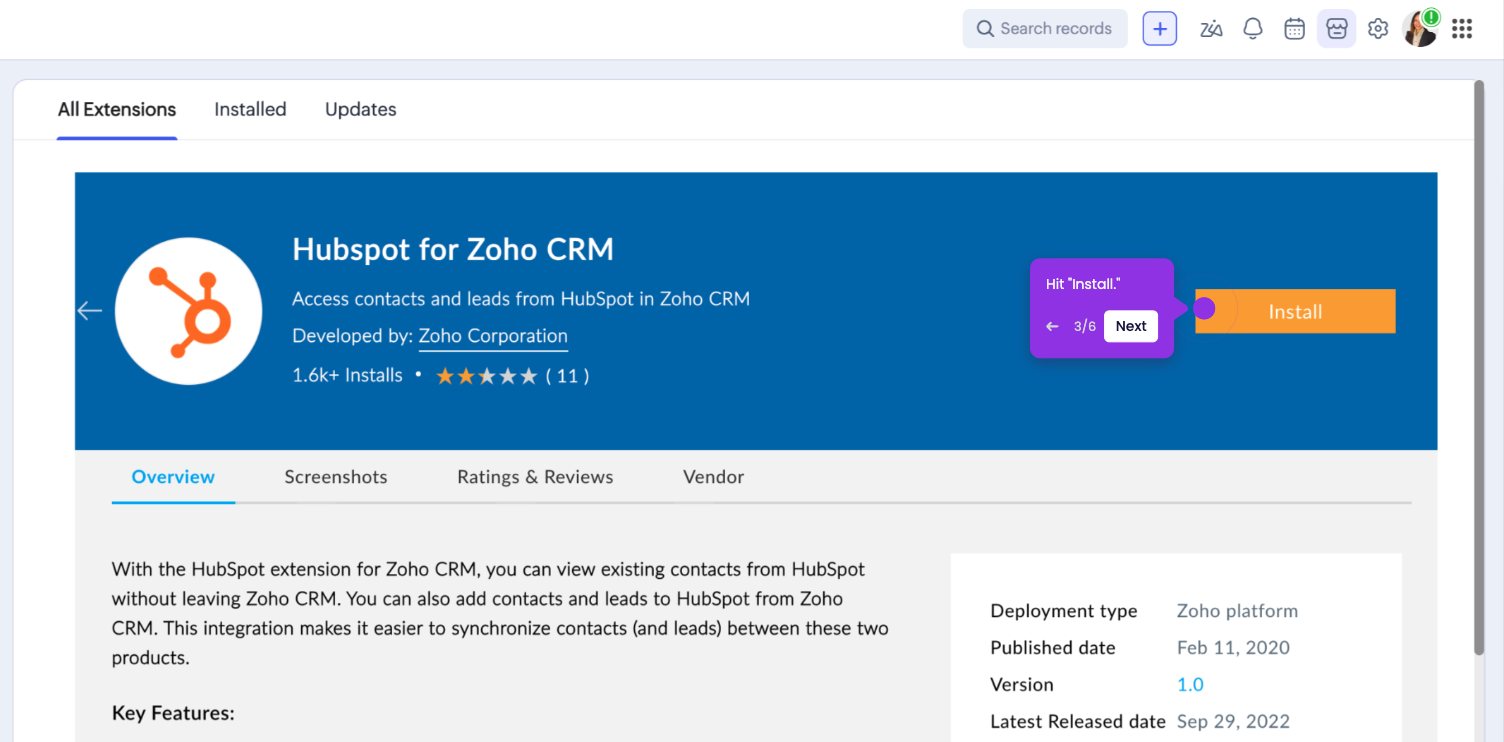Screen dimensions: 1504x742
Task: Click the page's vertical scrollbar
Action: [x=1480, y=370]
